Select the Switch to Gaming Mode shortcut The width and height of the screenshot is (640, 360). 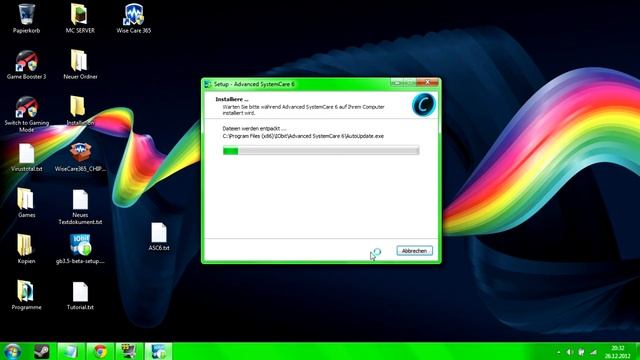27,114
